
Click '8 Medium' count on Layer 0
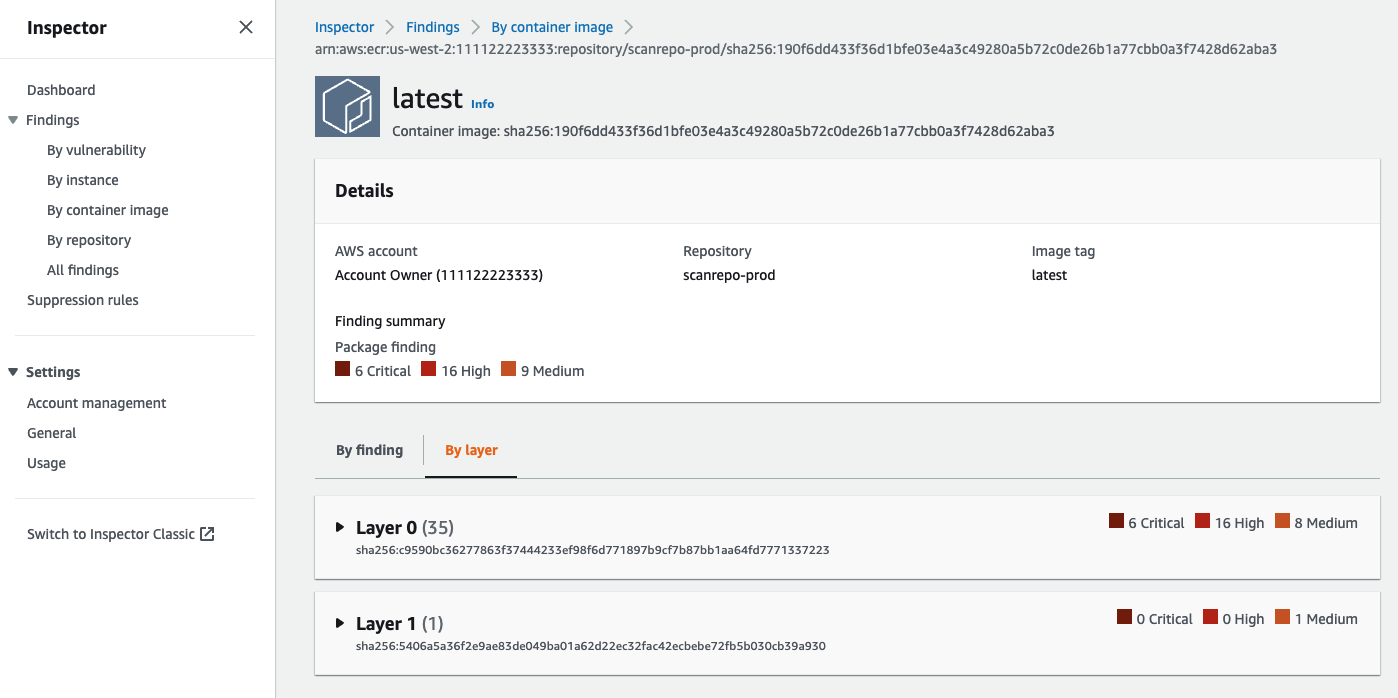pos(1326,523)
